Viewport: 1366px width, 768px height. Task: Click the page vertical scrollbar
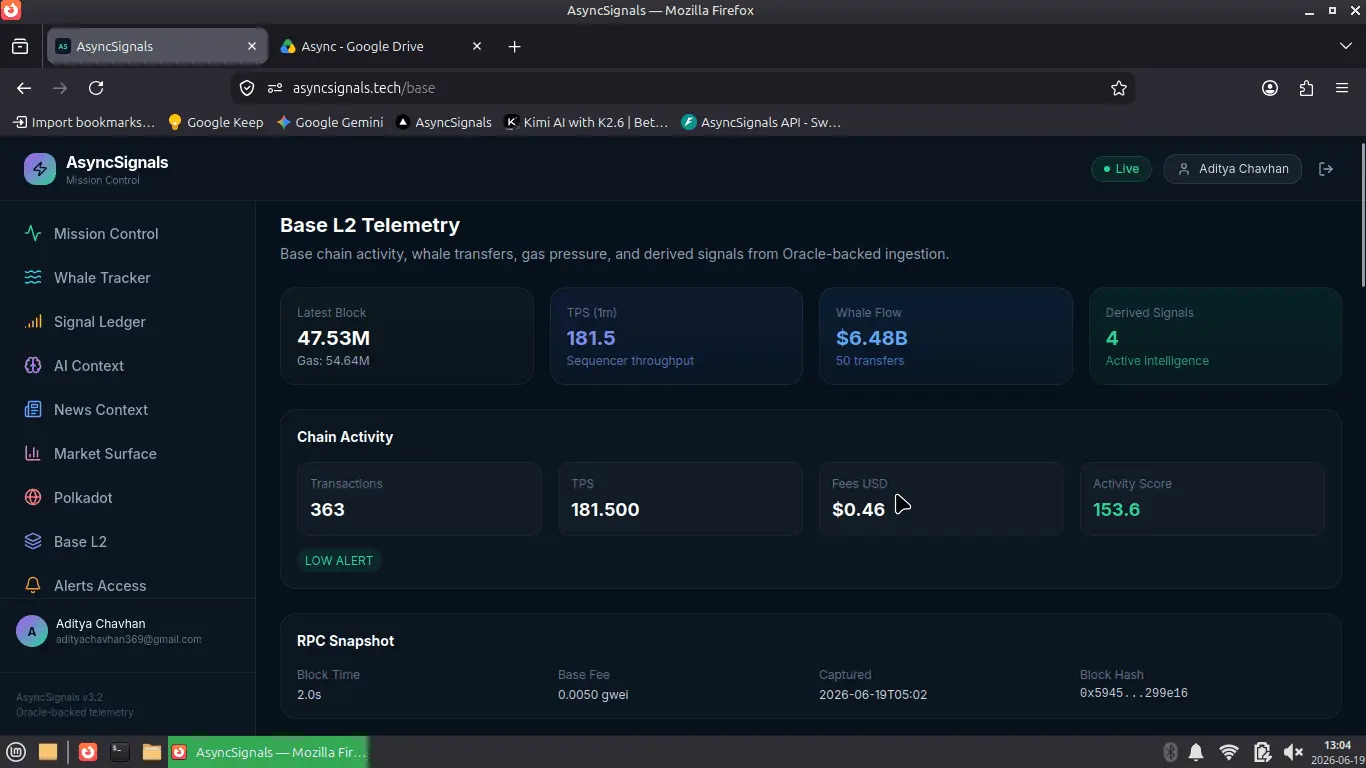pyautogui.click(x=1361, y=214)
